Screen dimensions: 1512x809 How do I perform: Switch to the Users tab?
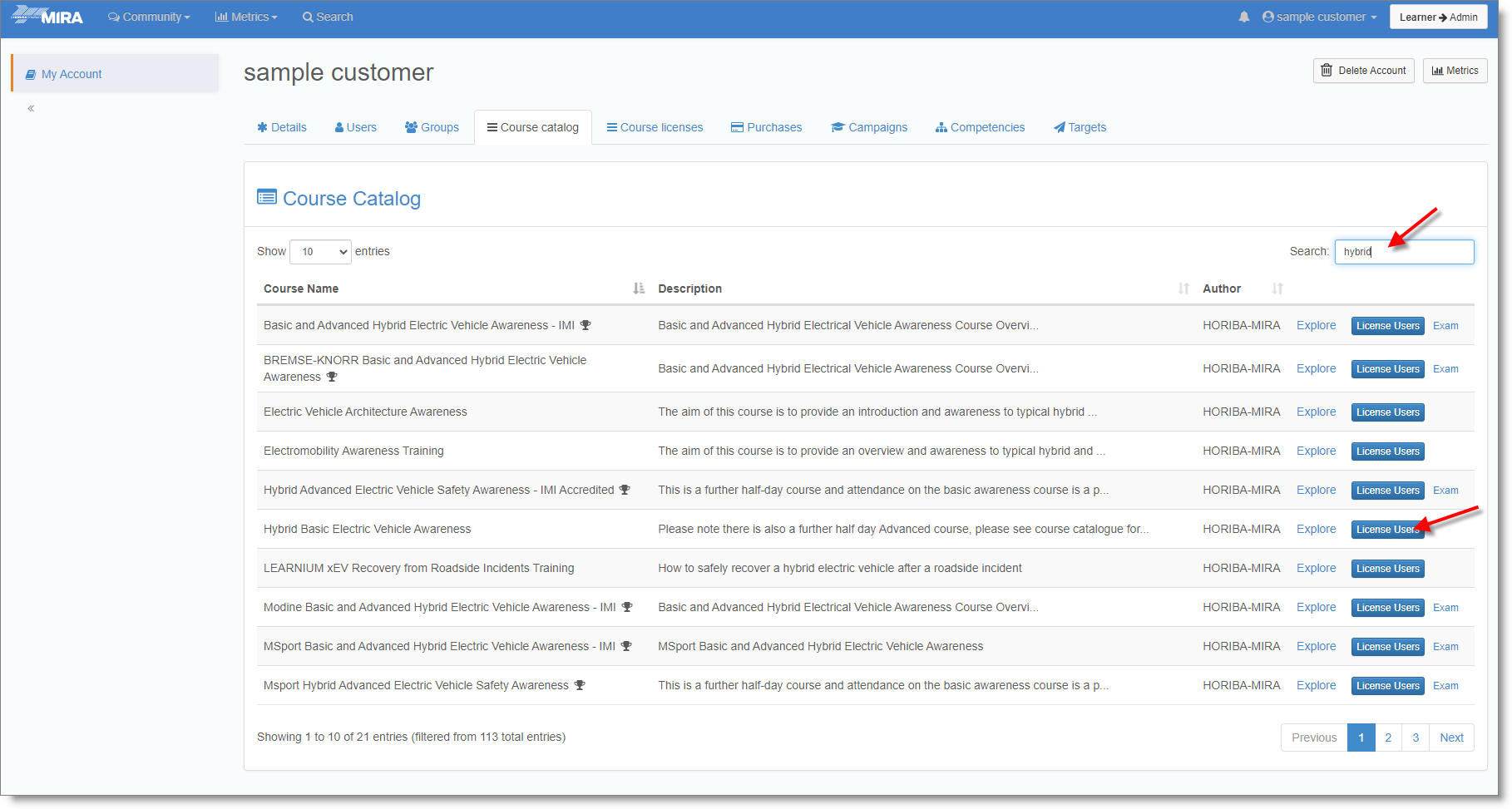pyautogui.click(x=356, y=127)
